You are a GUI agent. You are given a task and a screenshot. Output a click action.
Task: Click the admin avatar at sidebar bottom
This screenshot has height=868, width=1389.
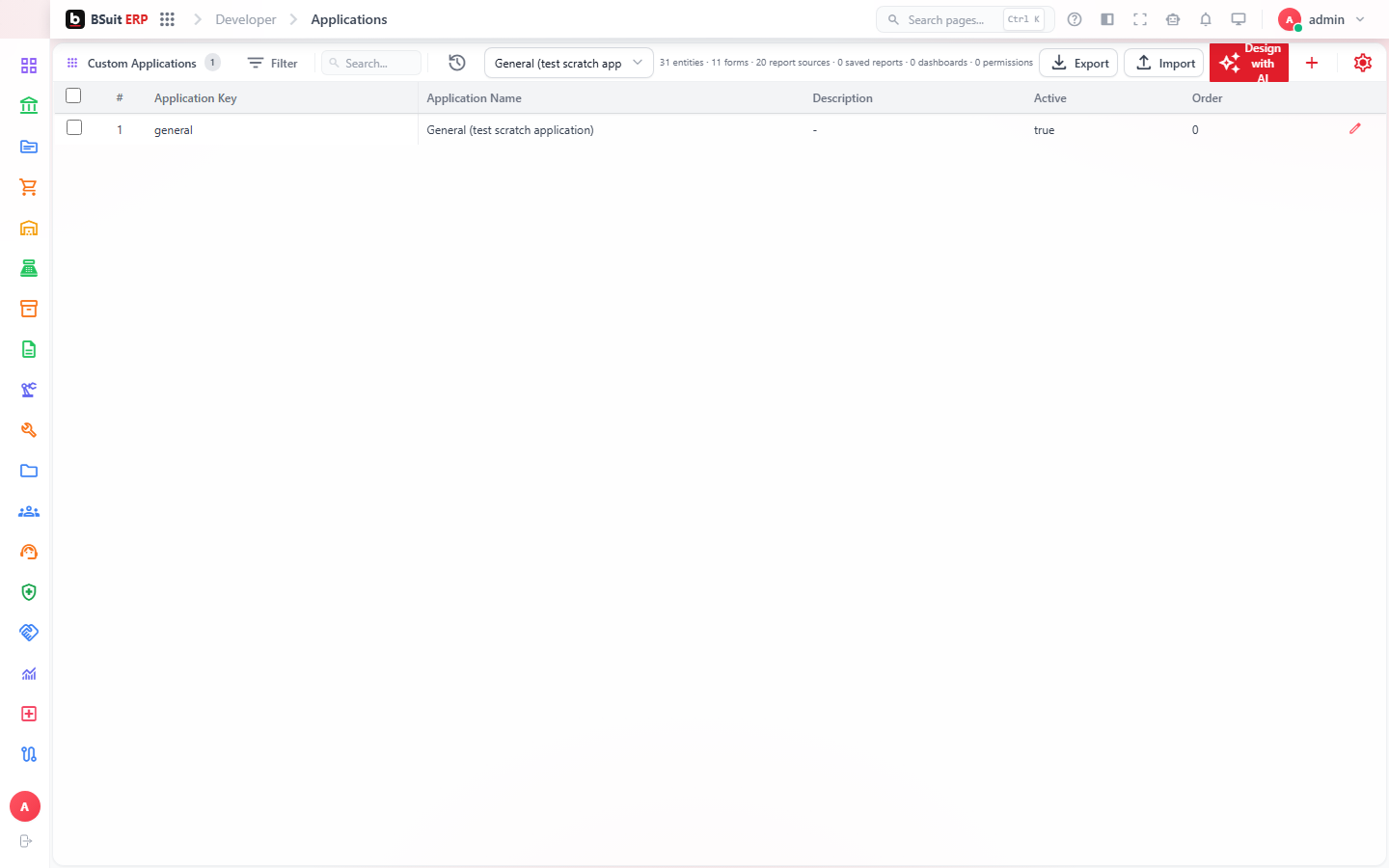point(25,806)
